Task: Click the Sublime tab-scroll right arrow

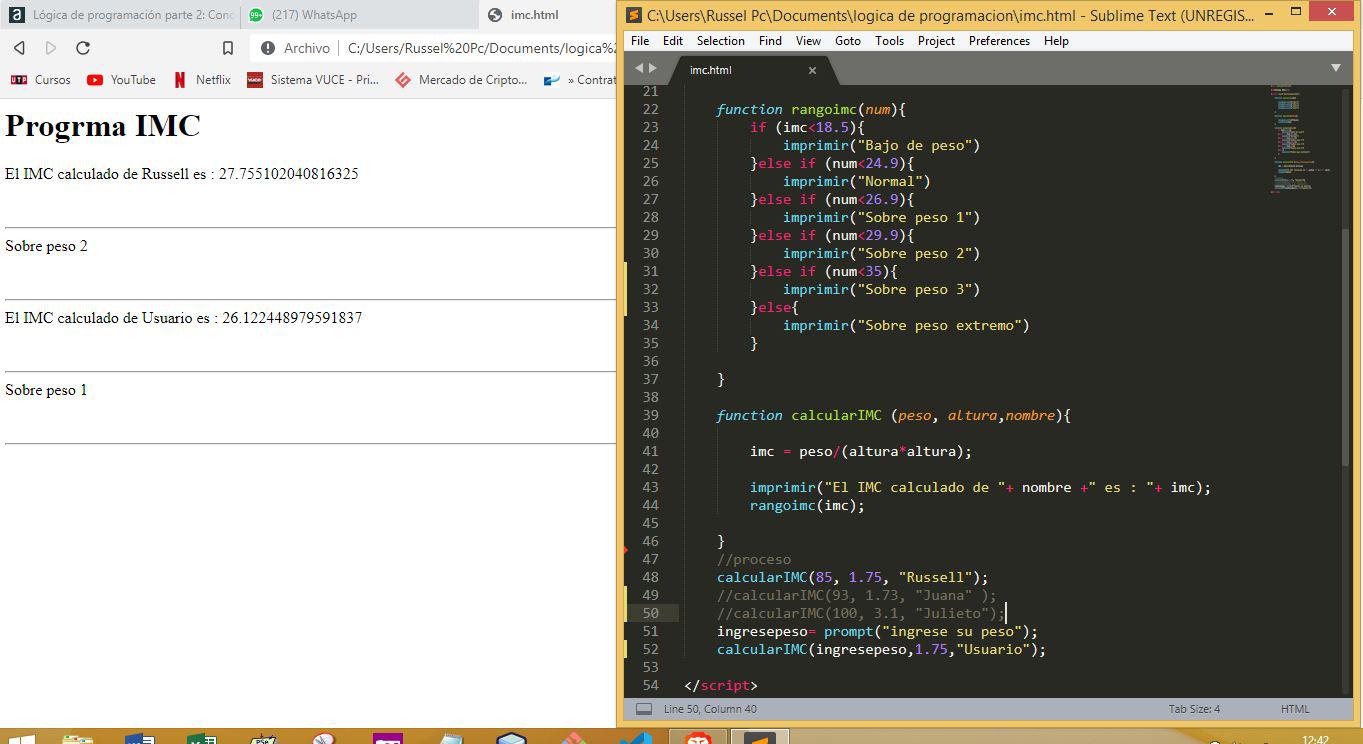Action: [x=654, y=68]
